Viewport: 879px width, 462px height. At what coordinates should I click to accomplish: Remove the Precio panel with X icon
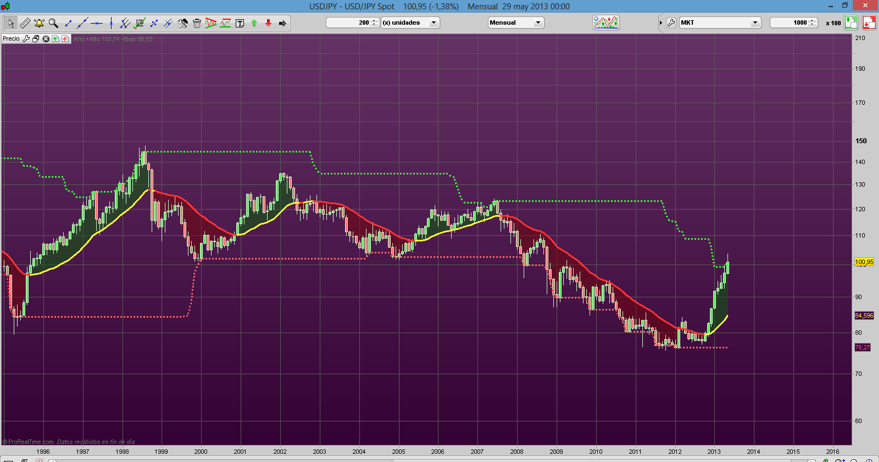[x=46, y=39]
